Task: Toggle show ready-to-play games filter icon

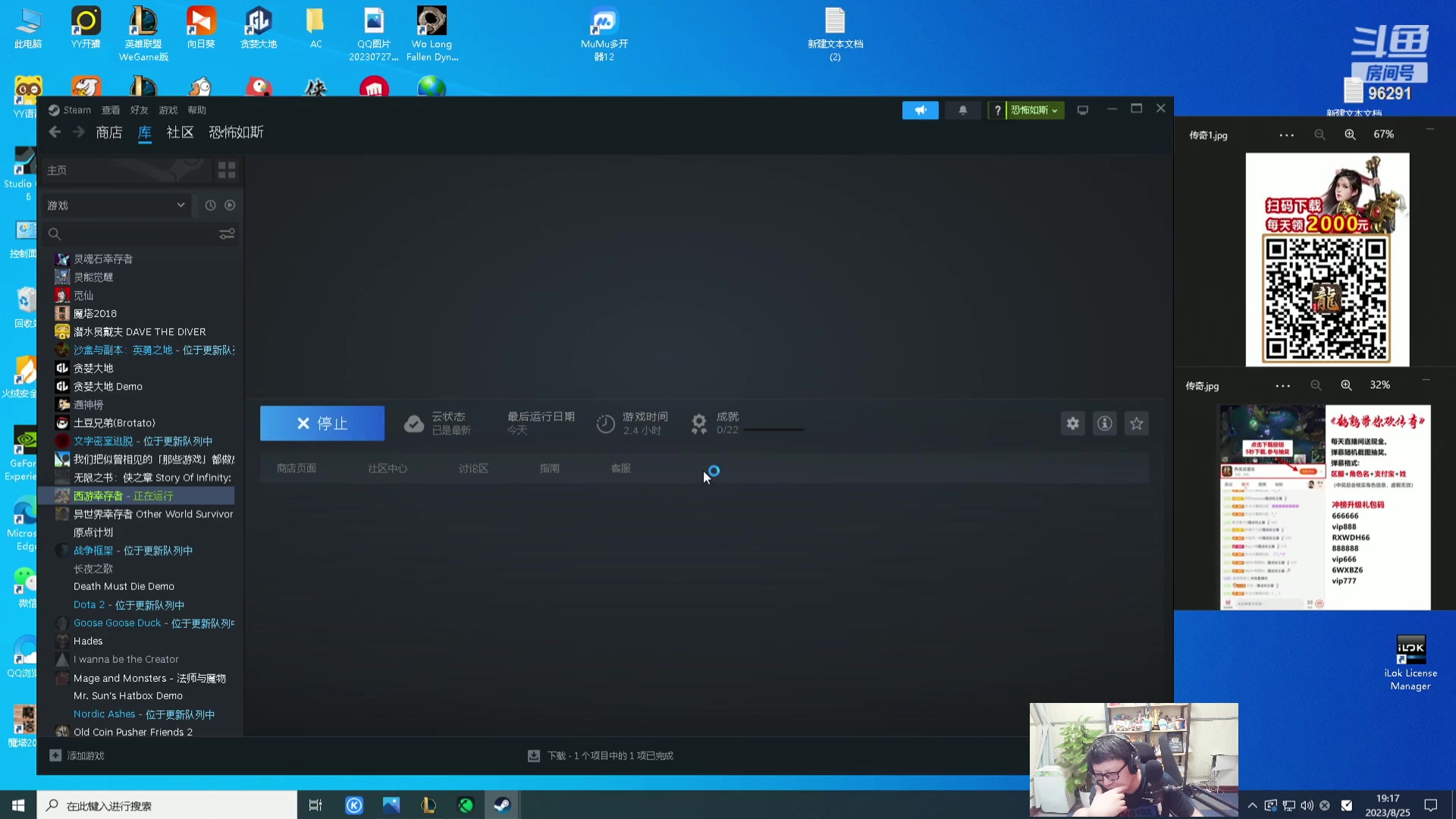Action: [x=230, y=206]
